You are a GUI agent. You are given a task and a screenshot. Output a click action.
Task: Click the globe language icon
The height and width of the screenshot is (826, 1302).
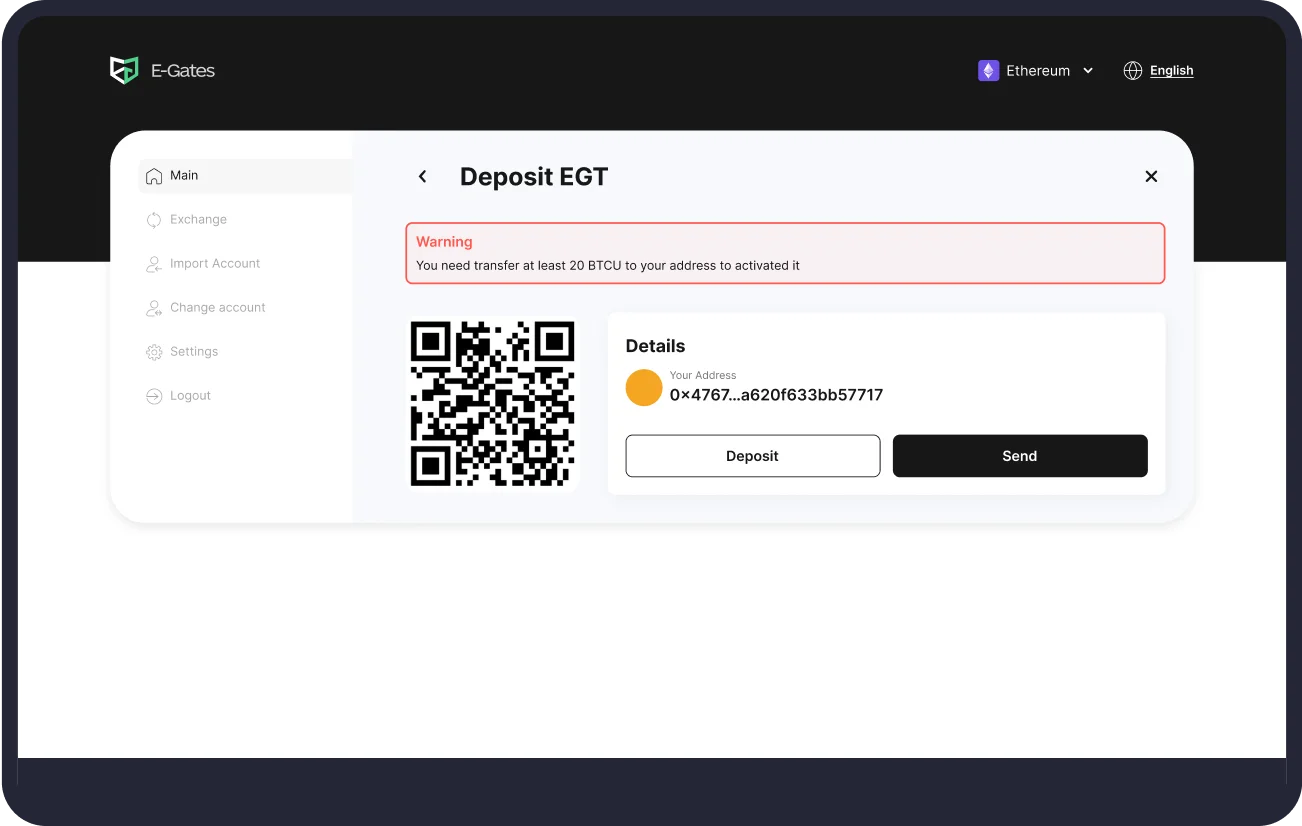point(1132,71)
